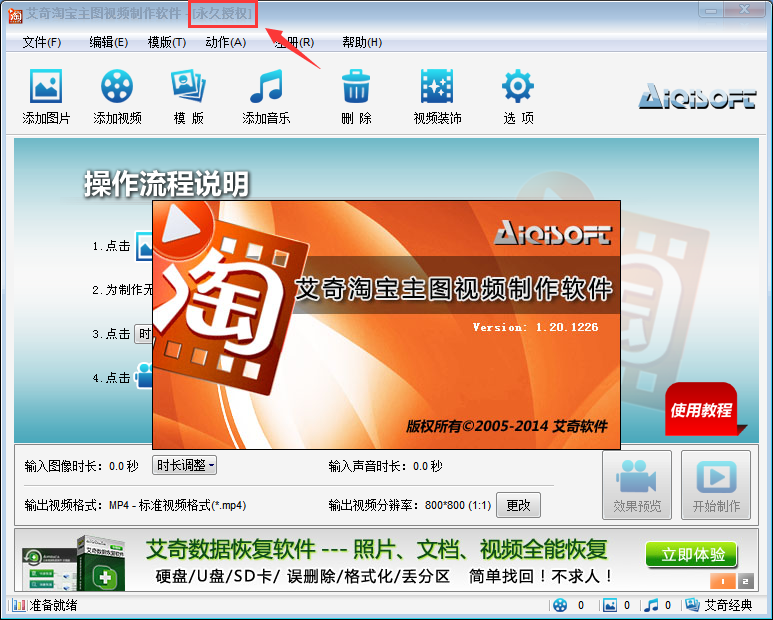773x620 pixels.
Task: Open the Edit (编辑) menu
Action: [x=108, y=42]
